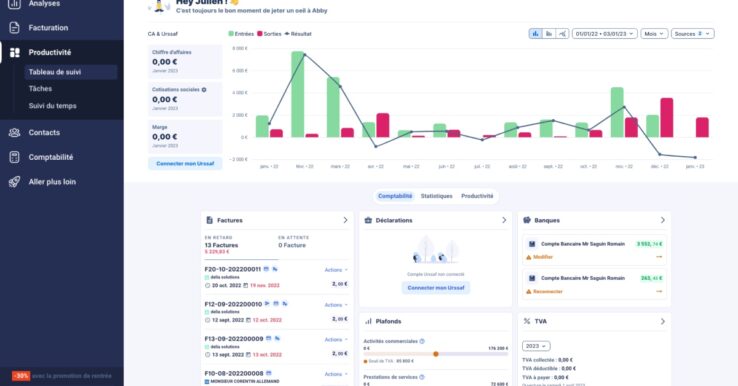Expand the Factures card chevron arrow
This screenshot has height=386, width=738.
point(345,220)
